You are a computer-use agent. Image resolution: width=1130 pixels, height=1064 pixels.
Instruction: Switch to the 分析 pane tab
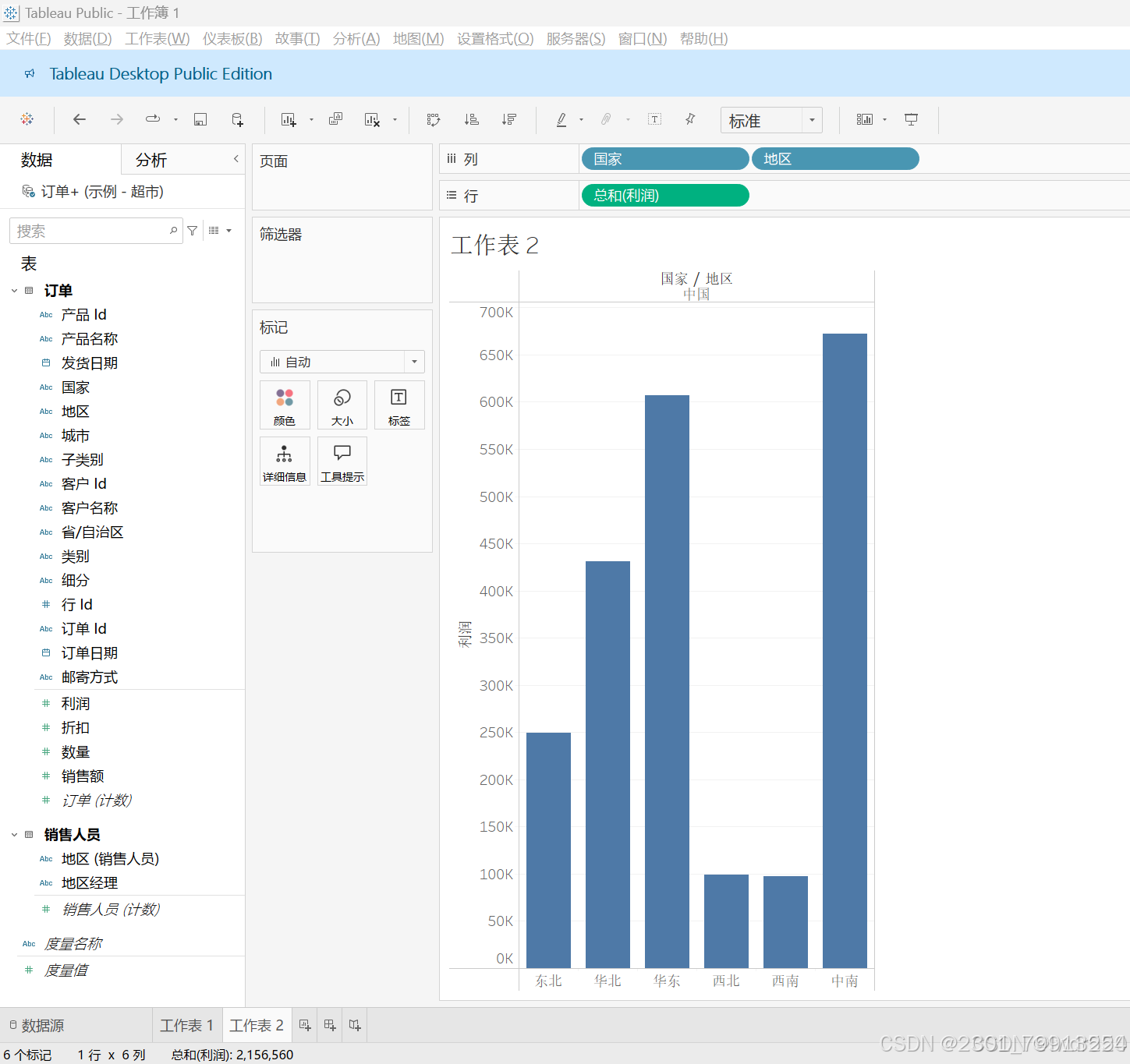[x=151, y=160]
